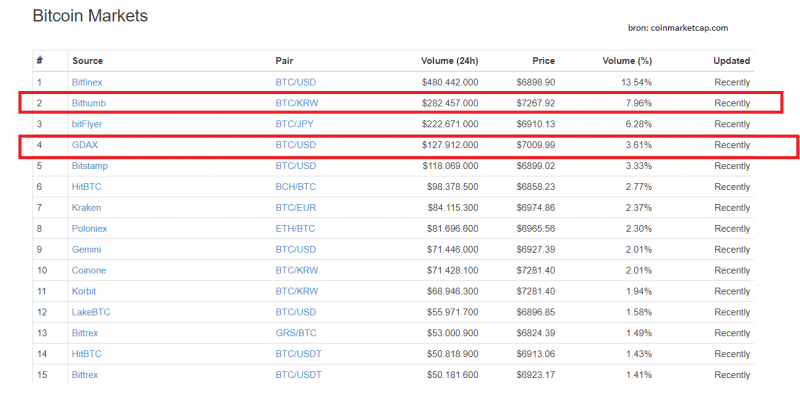Sort by Volume (24h) column header
The height and width of the screenshot is (394, 800).
tap(449, 61)
